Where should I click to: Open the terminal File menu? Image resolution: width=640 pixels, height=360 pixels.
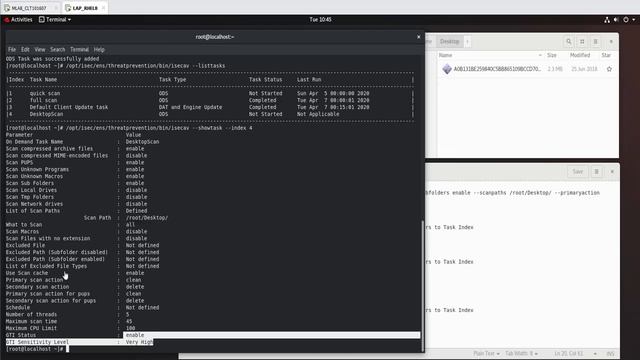[12, 49]
